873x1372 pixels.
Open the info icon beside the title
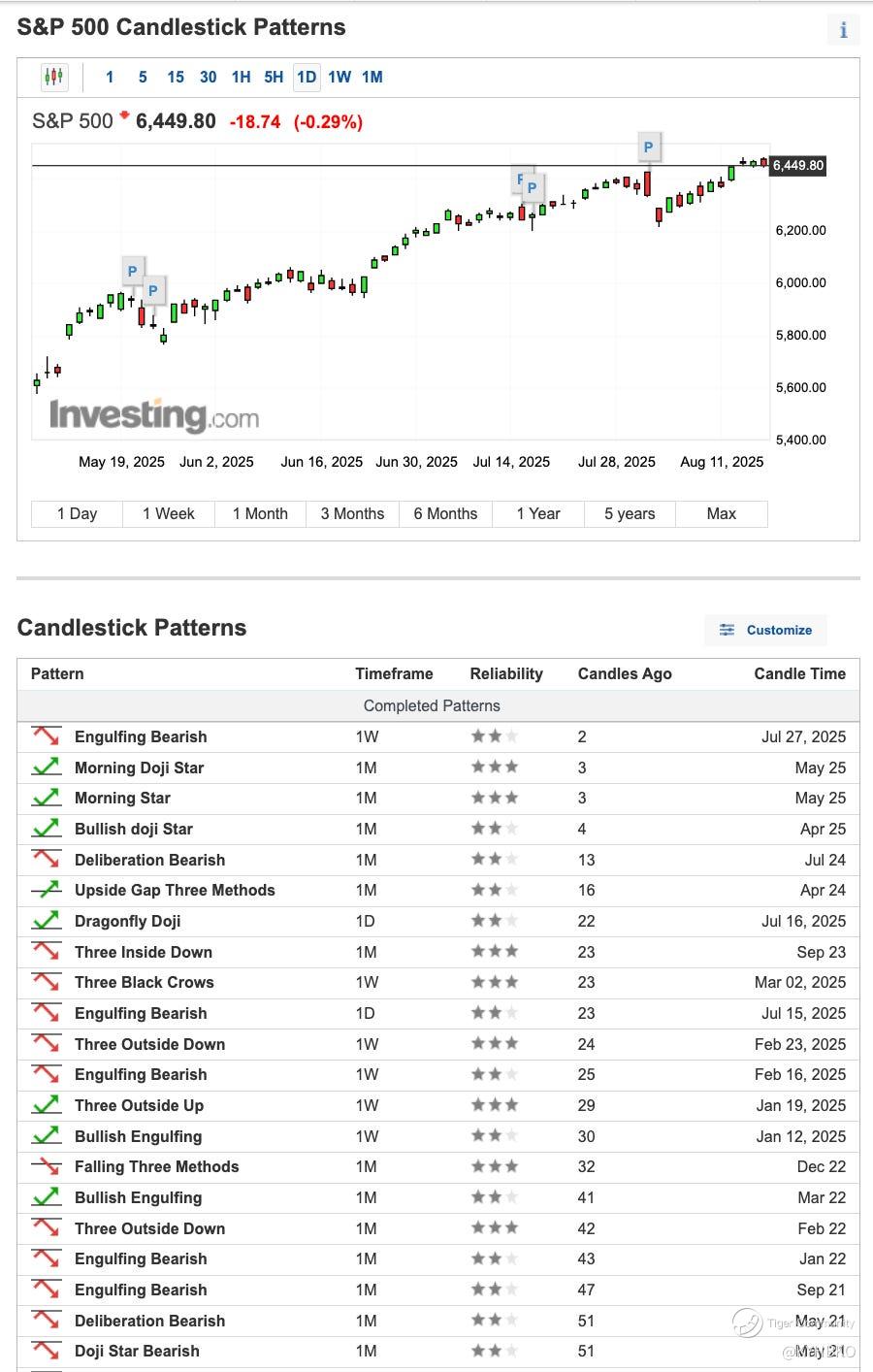tap(843, 30)
